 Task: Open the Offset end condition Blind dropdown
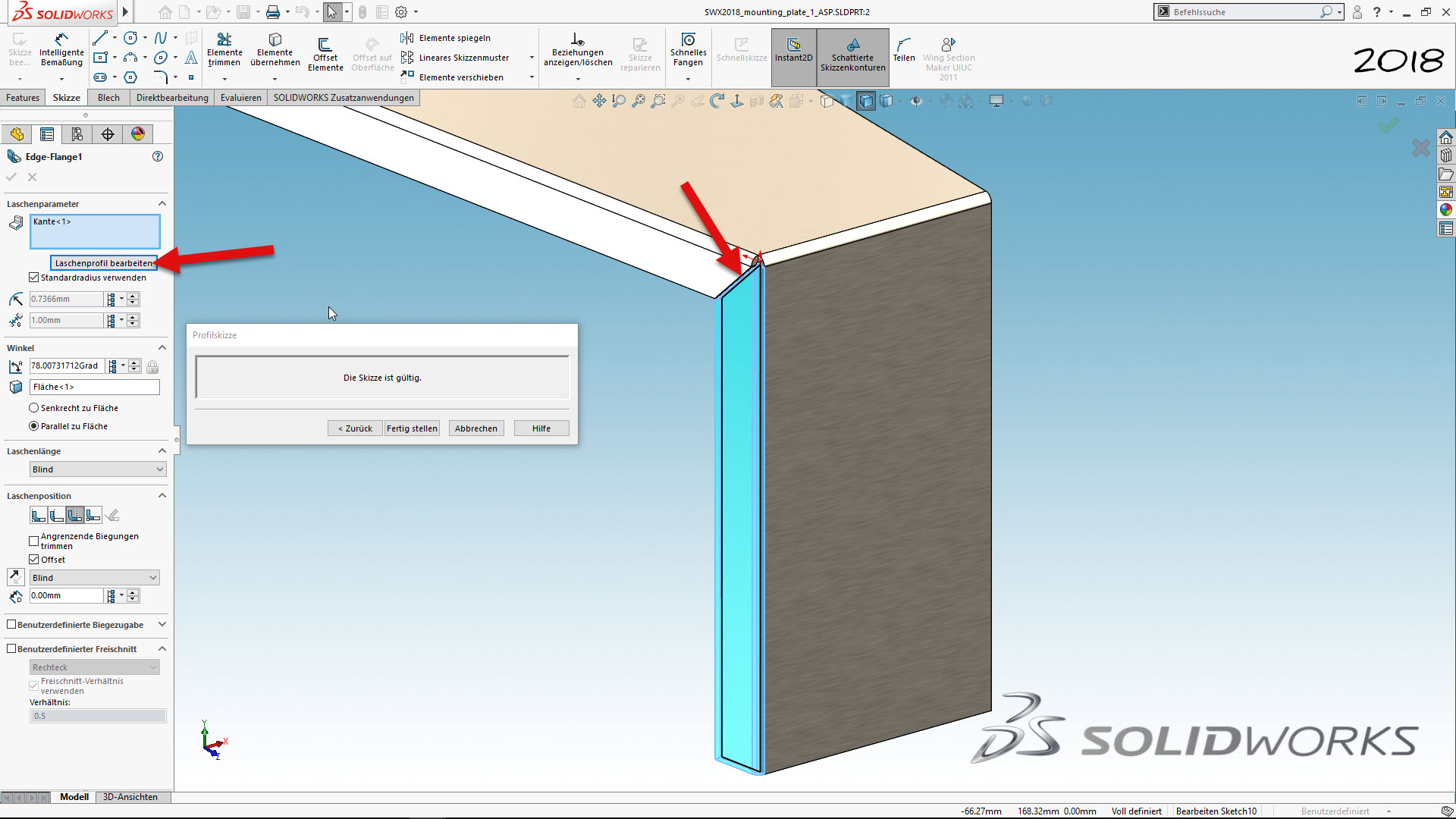point(95,578)
